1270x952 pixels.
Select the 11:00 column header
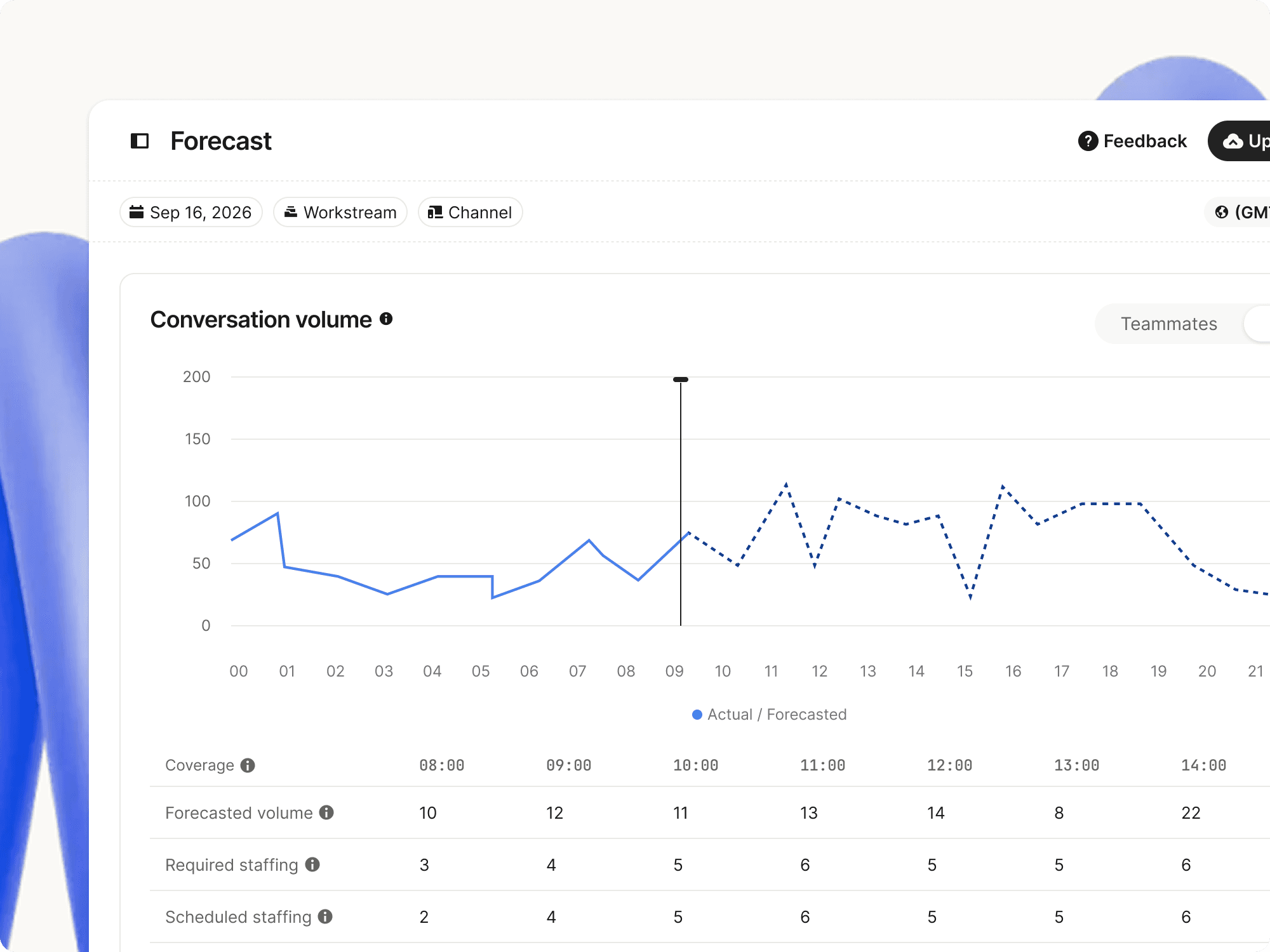tap(823, 765)
